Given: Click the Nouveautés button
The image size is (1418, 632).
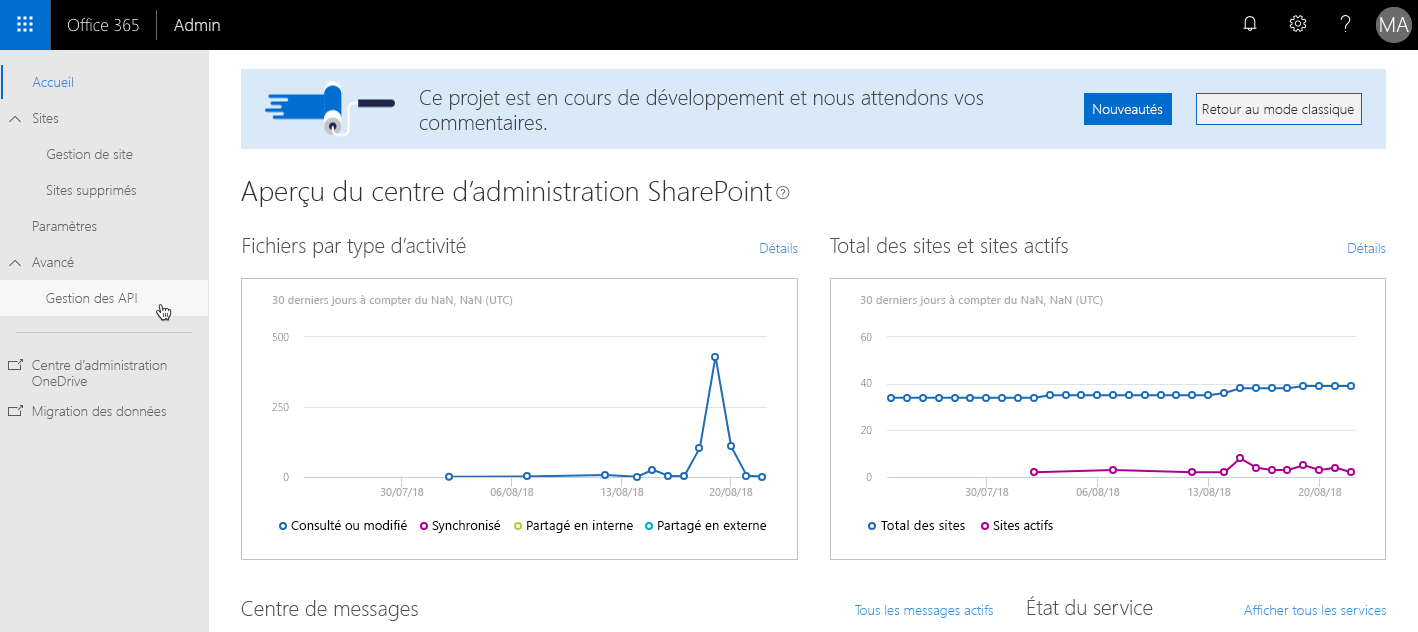Looking at the screenshot, I should (x=1127, y=108).
